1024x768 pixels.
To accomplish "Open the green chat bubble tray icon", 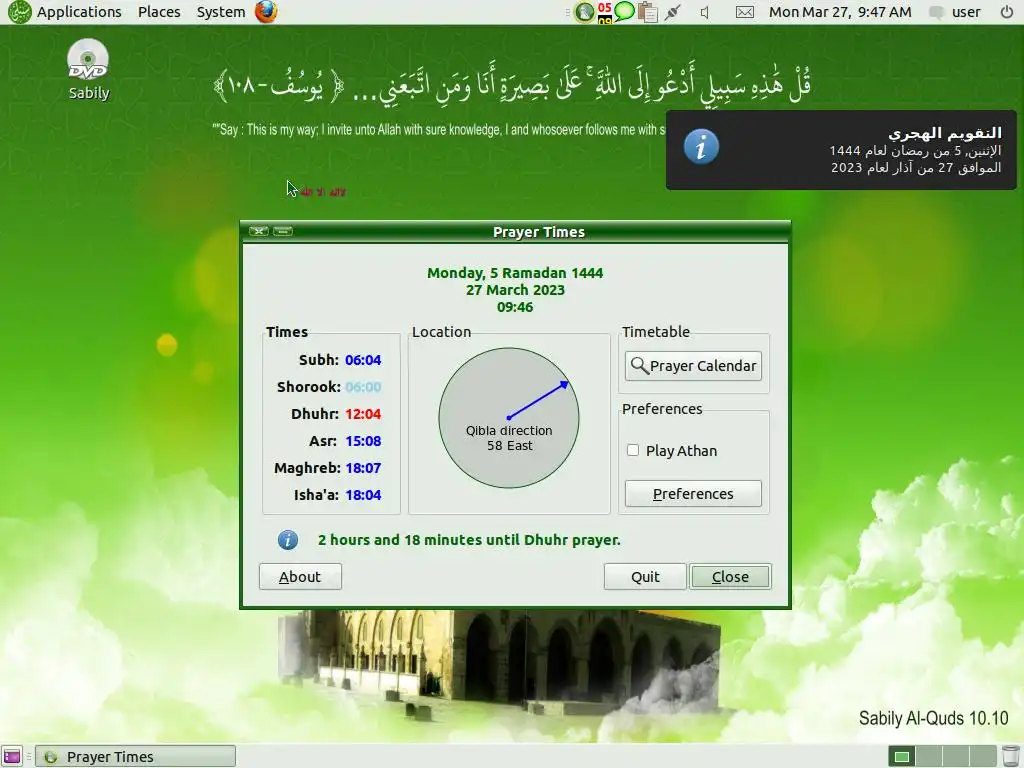I will point(624,11).
